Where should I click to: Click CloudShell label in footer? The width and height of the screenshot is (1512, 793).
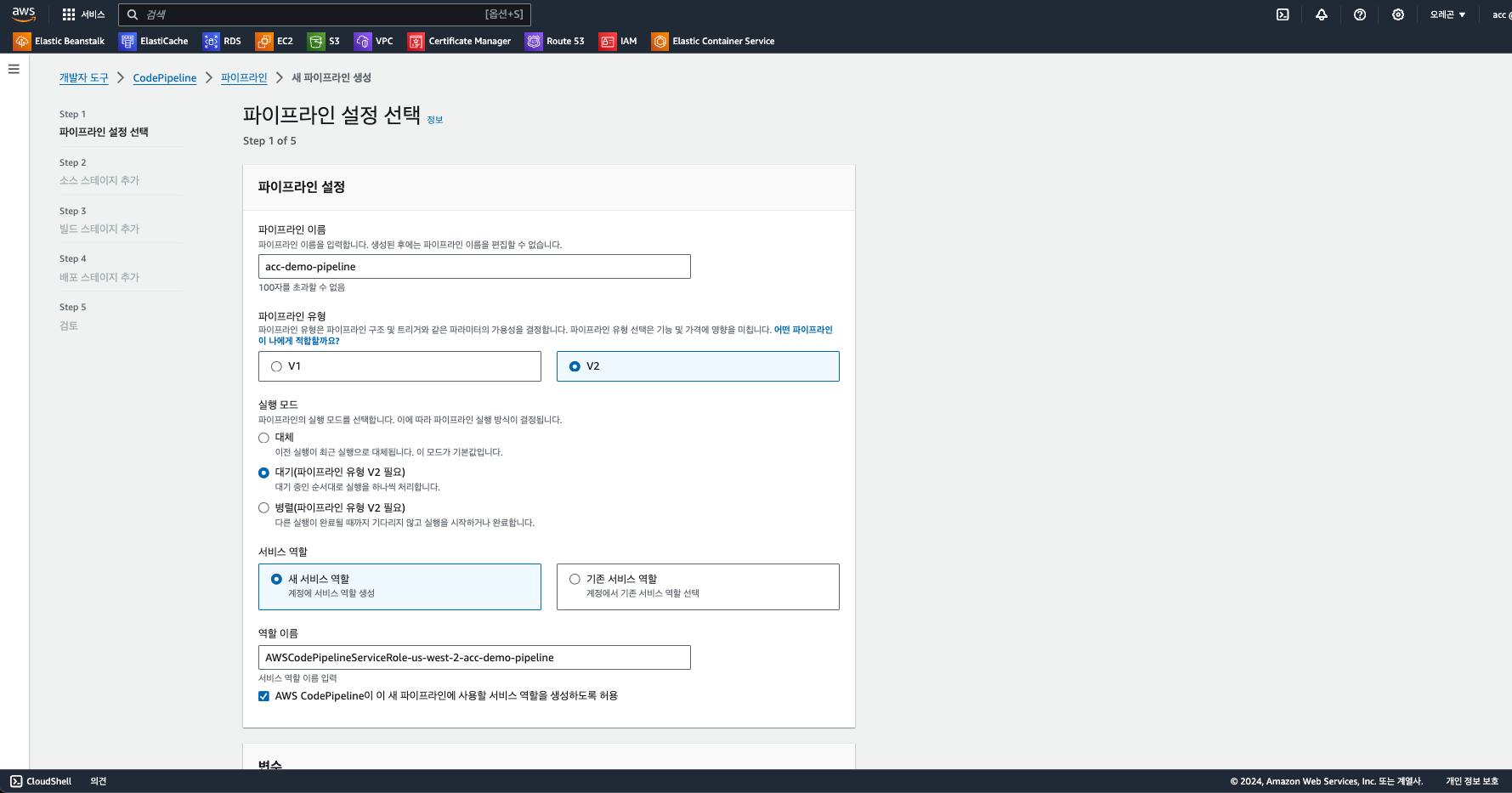48,781
